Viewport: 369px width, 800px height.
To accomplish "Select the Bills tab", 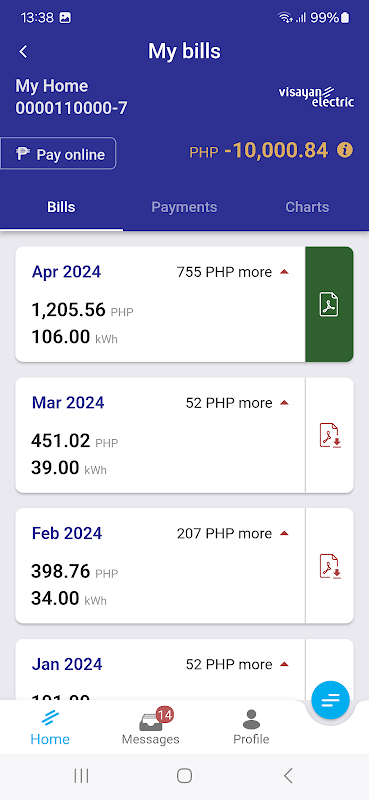I will click(x=61, y=207).
